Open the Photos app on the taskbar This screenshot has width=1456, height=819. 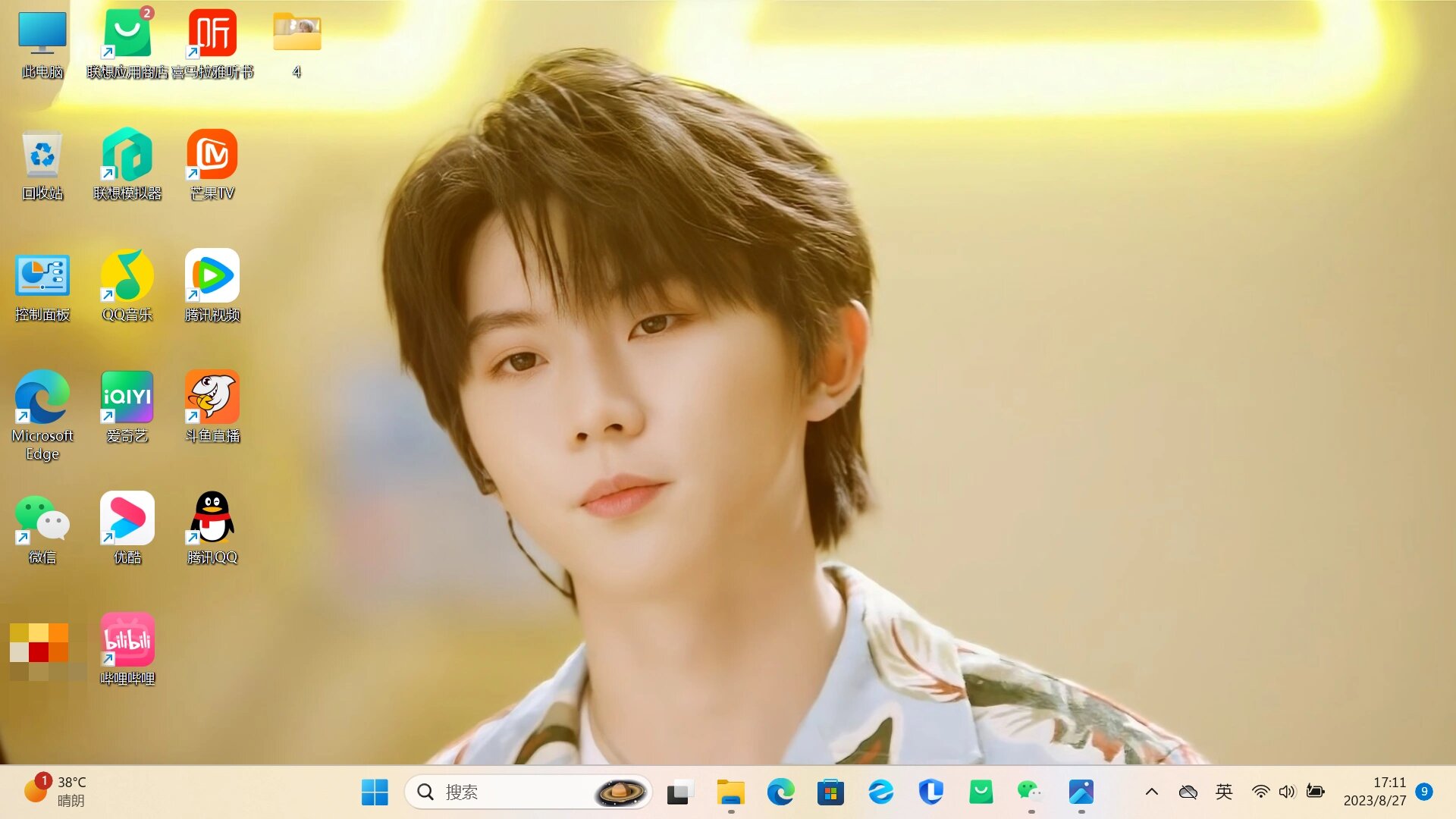pos(1081,792)
